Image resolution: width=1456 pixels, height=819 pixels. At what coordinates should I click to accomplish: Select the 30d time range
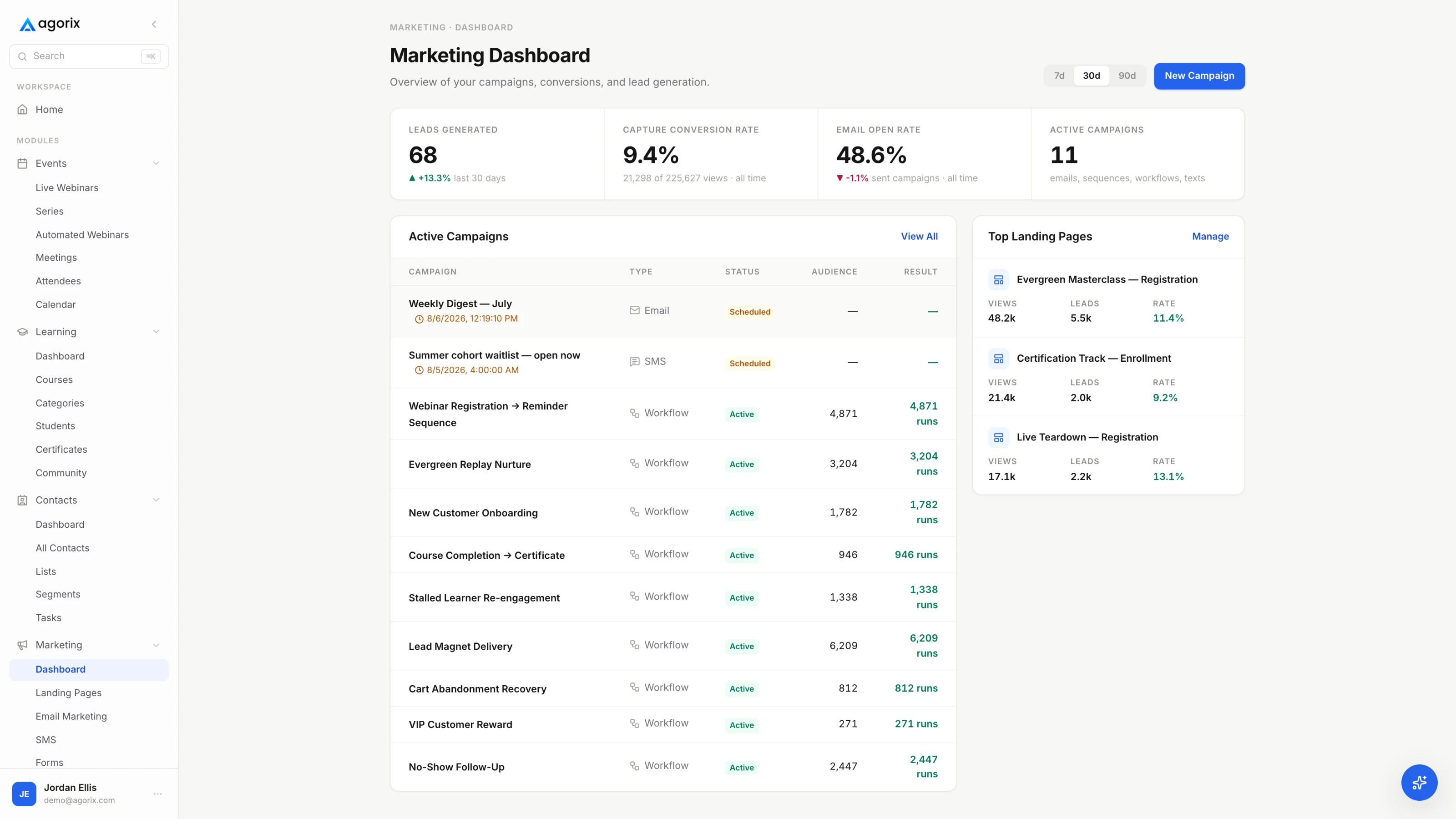1092,76
